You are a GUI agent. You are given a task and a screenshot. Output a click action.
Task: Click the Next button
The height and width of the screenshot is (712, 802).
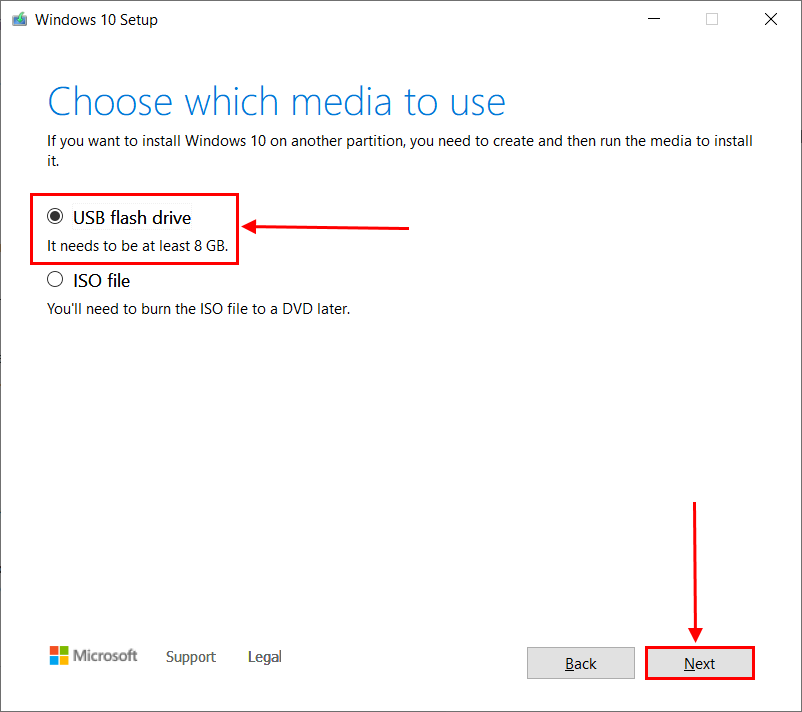(699, 663)
